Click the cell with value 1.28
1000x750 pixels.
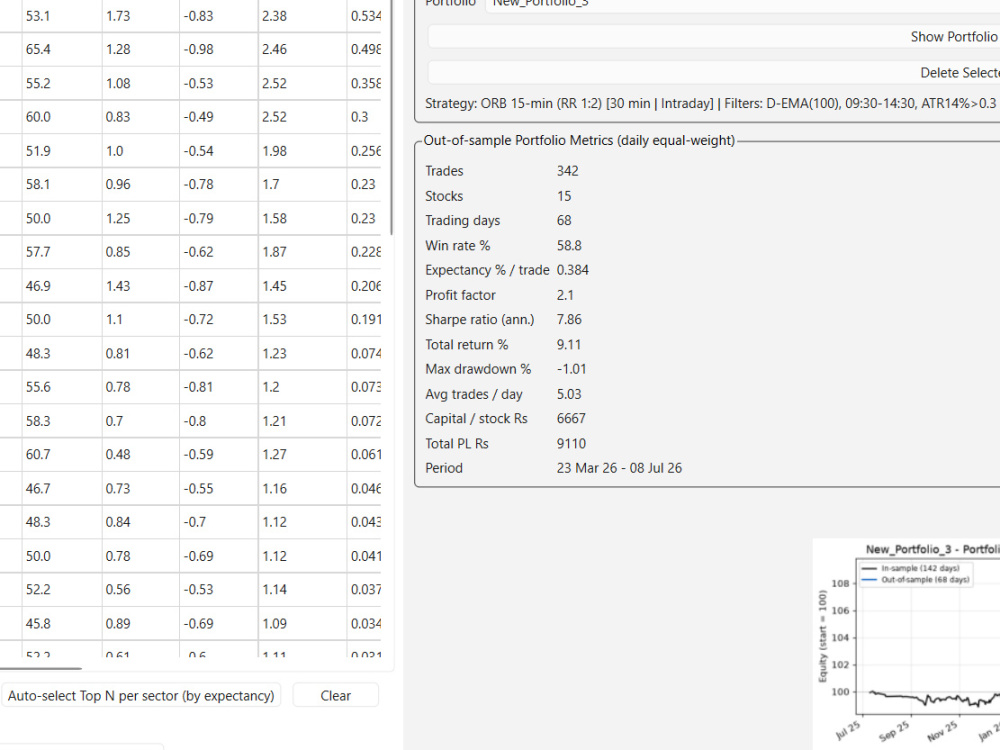[x=141, y=49]
